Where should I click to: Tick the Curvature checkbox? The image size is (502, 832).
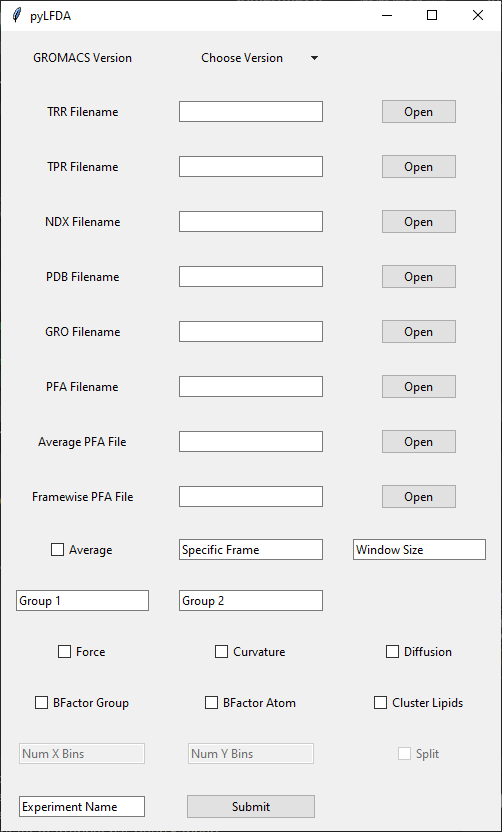tap(221, 652)
